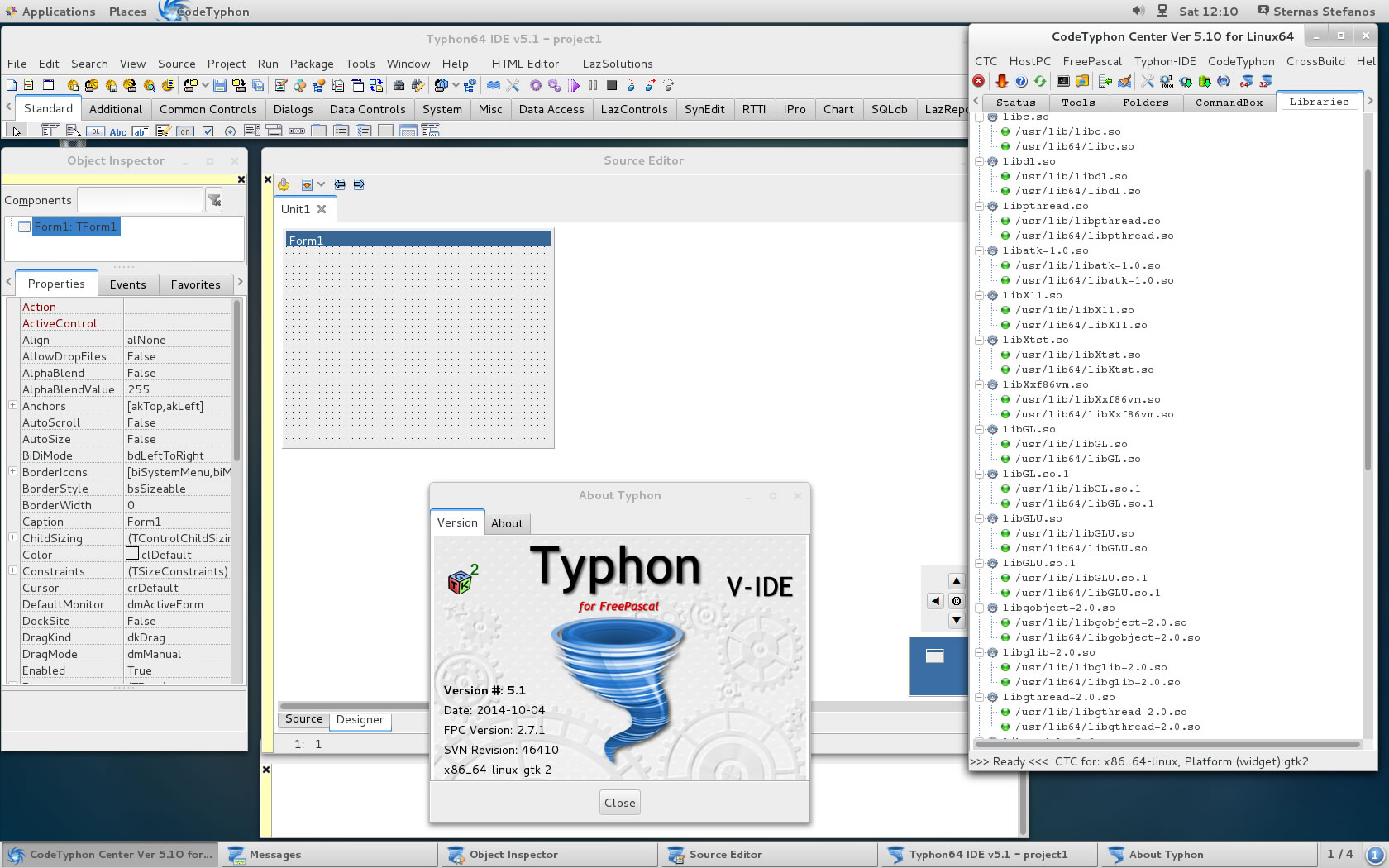Click the broom clean icon in CodeTyphon Center

coord(1124,81)
